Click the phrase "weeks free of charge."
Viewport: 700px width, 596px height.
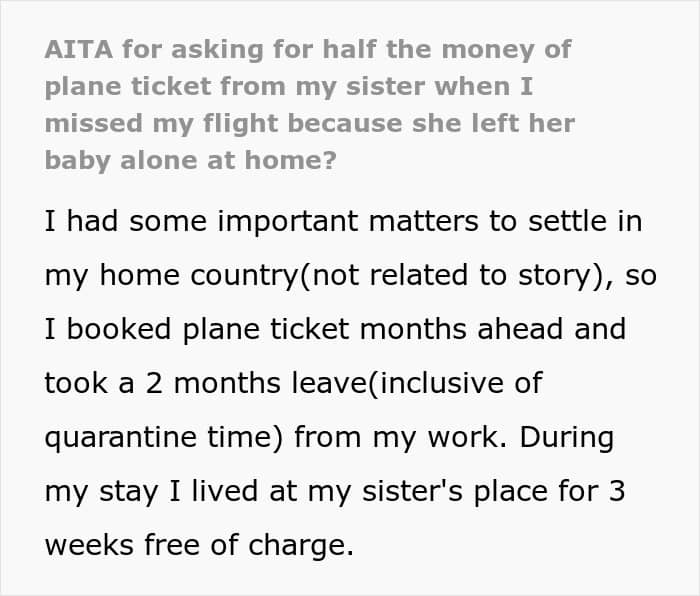click(199, 546)
